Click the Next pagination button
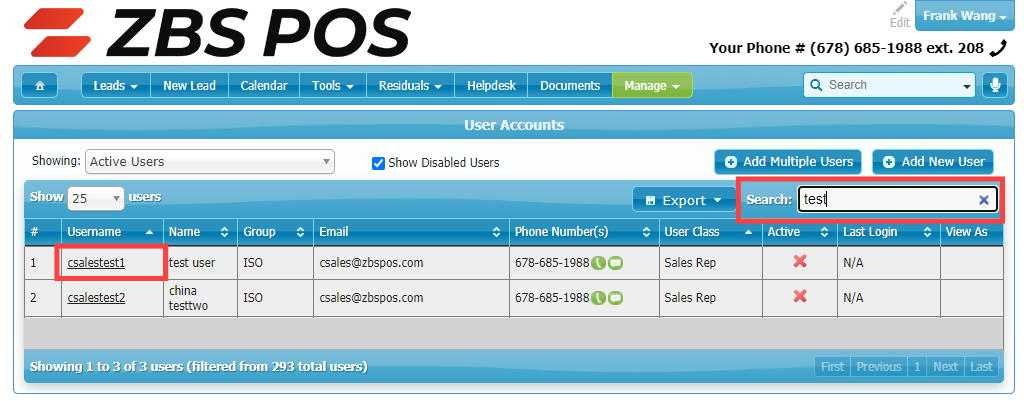Image resolution: width=1024 pixels, height=401 pixels. pos(945,367)
